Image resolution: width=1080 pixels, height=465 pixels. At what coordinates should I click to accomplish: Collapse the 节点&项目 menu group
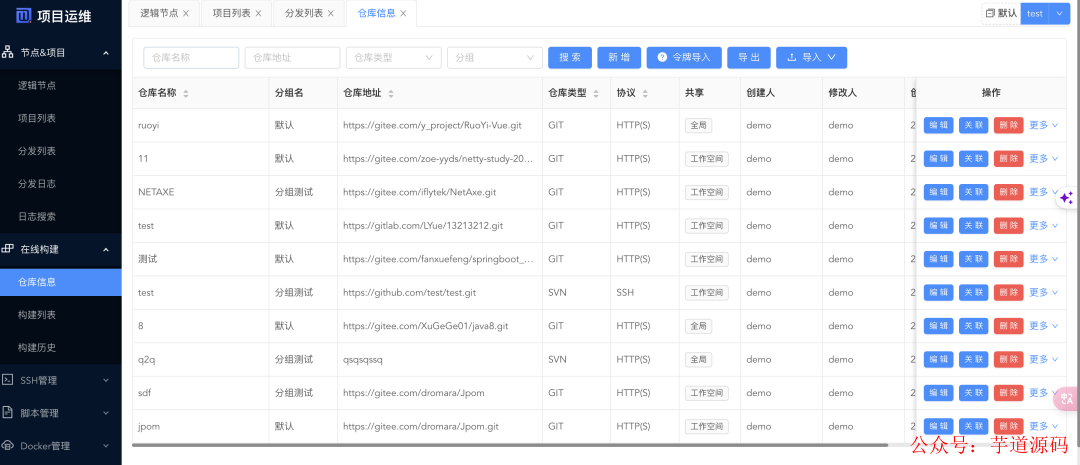click(x=105, y=52)
